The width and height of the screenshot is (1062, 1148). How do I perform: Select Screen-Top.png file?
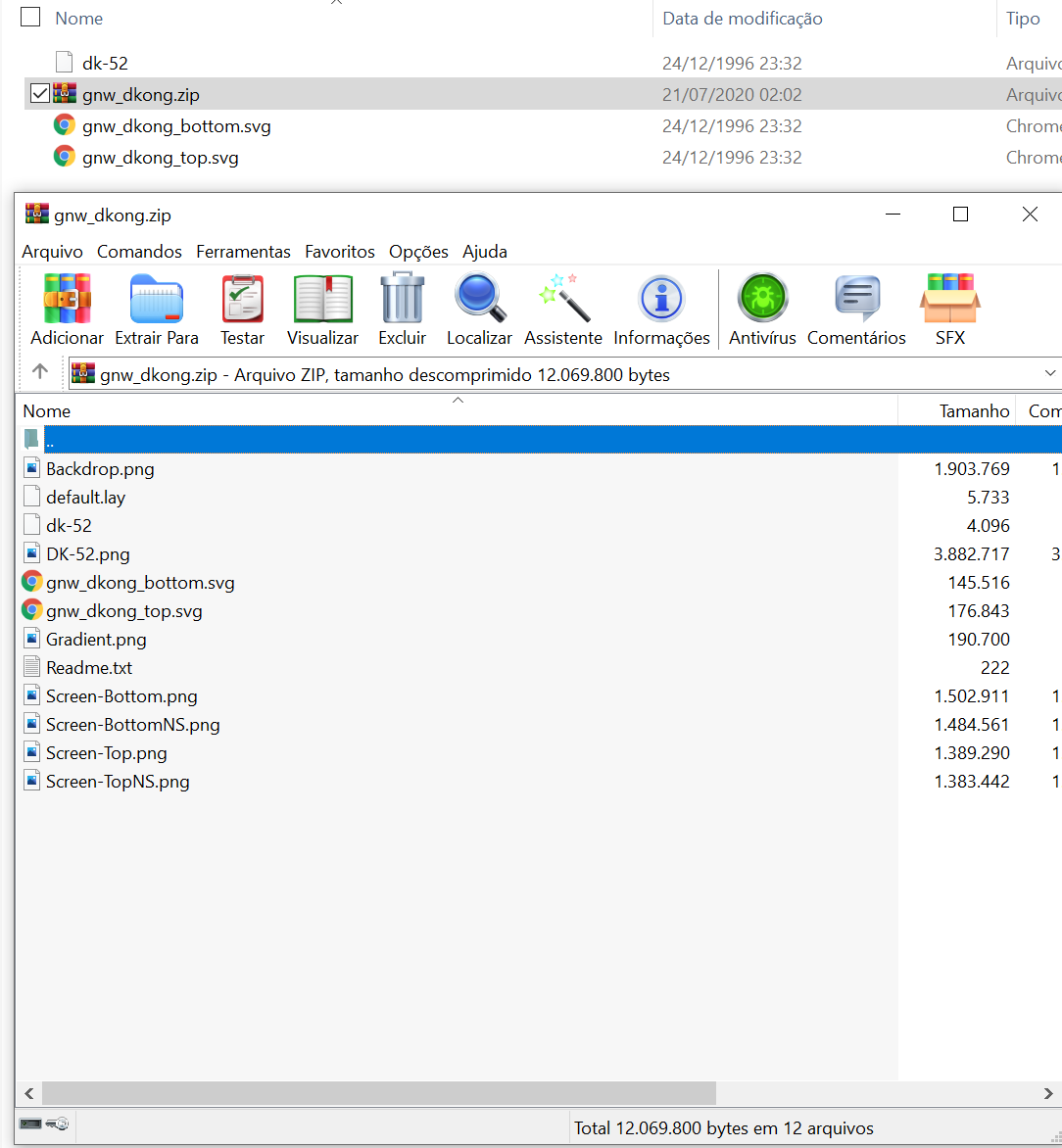coord(106,752)
